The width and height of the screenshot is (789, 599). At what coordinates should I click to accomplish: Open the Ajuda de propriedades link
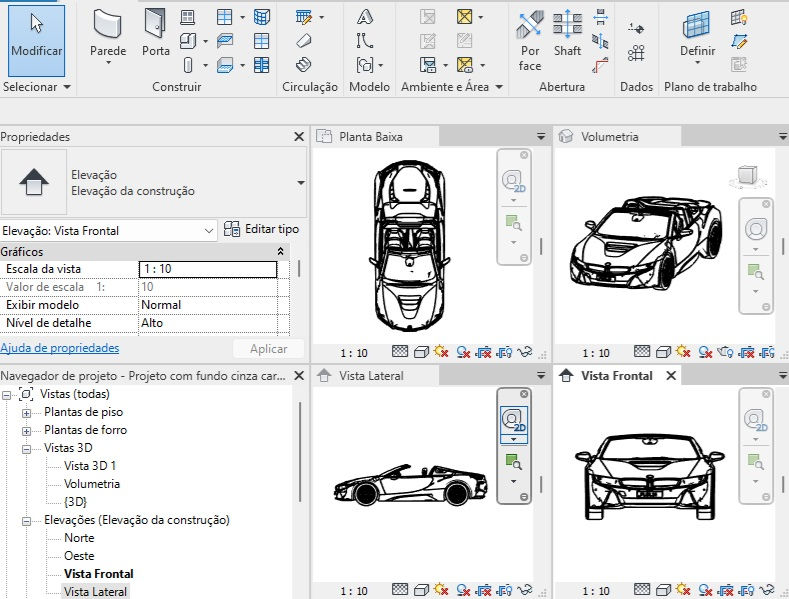point(60,348)
